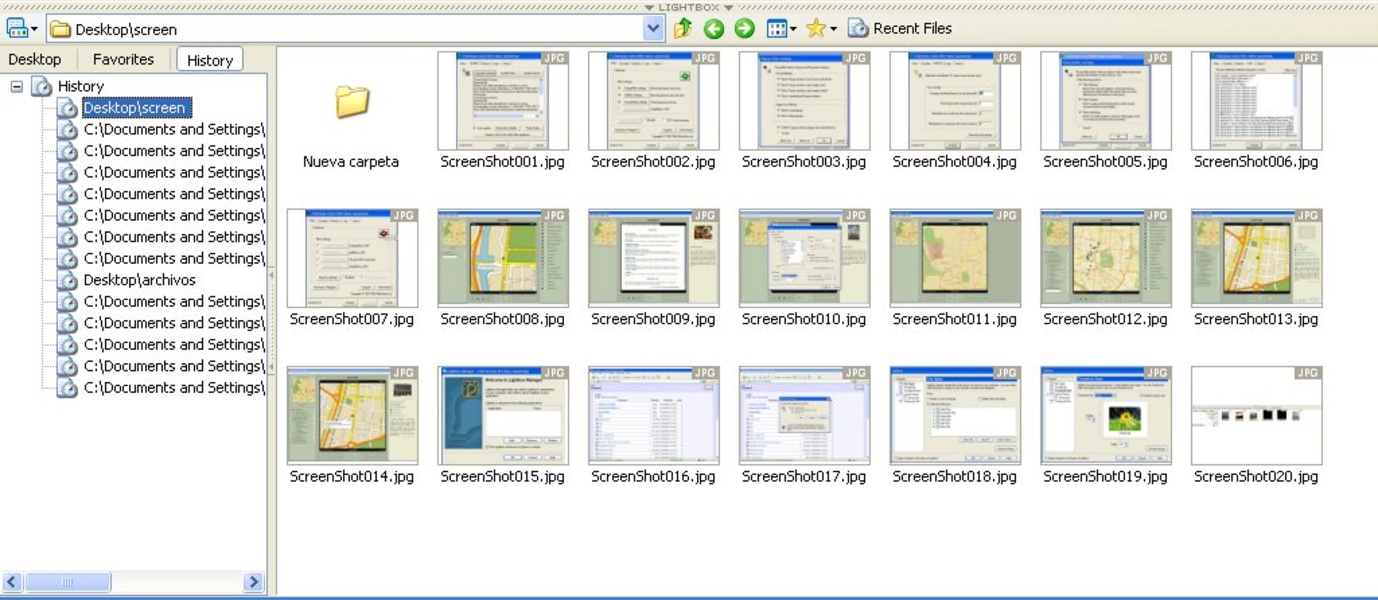
Task: Go up one folder level
Action: [683, 29]
